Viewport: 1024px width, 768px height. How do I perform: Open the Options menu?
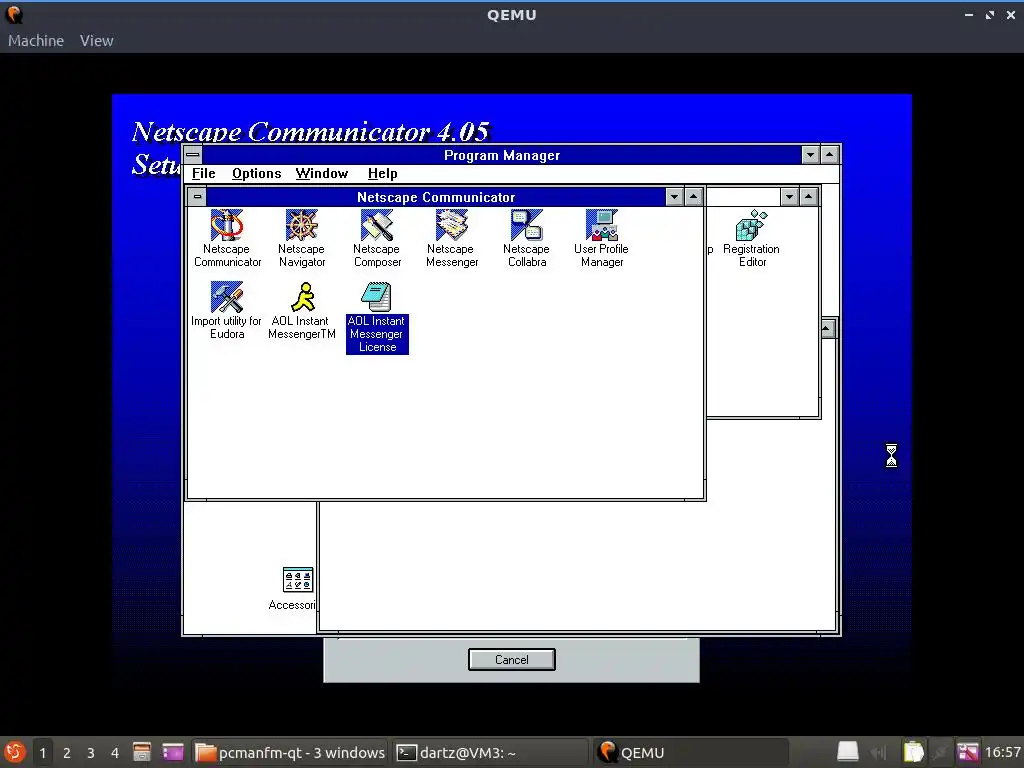tap(256, 174)
